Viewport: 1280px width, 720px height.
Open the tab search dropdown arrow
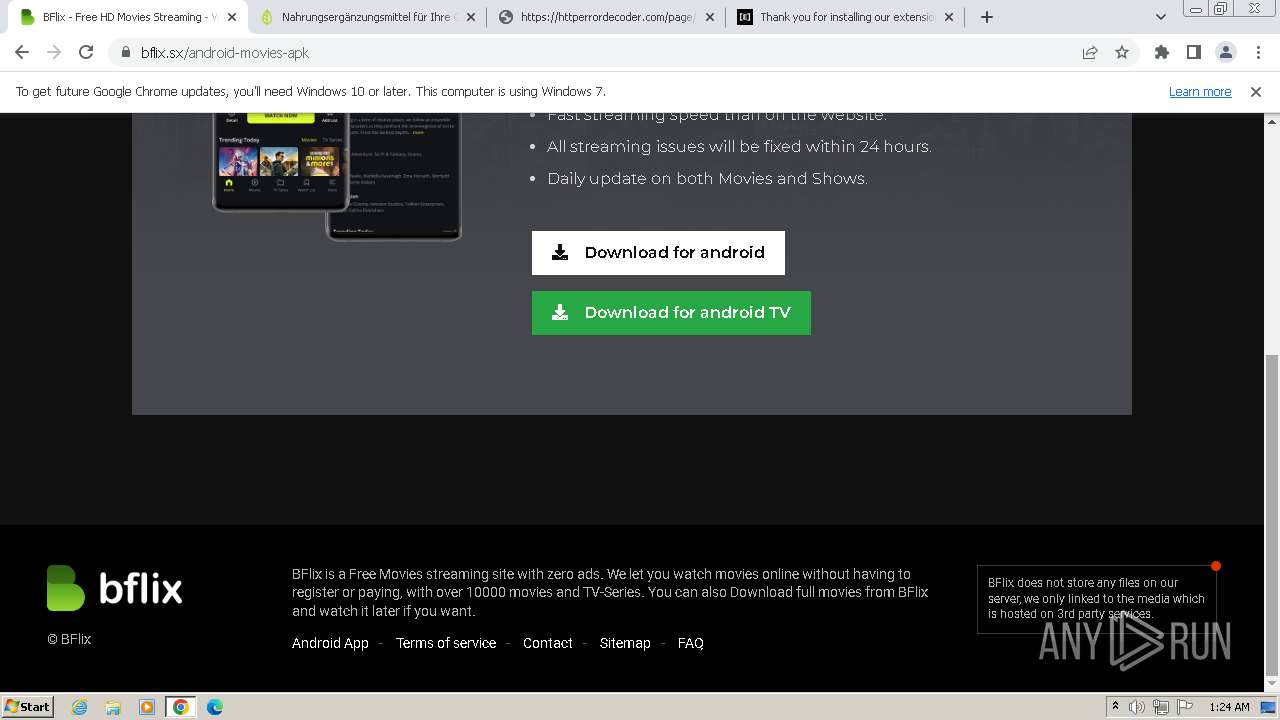click(x=1160, y=17)
